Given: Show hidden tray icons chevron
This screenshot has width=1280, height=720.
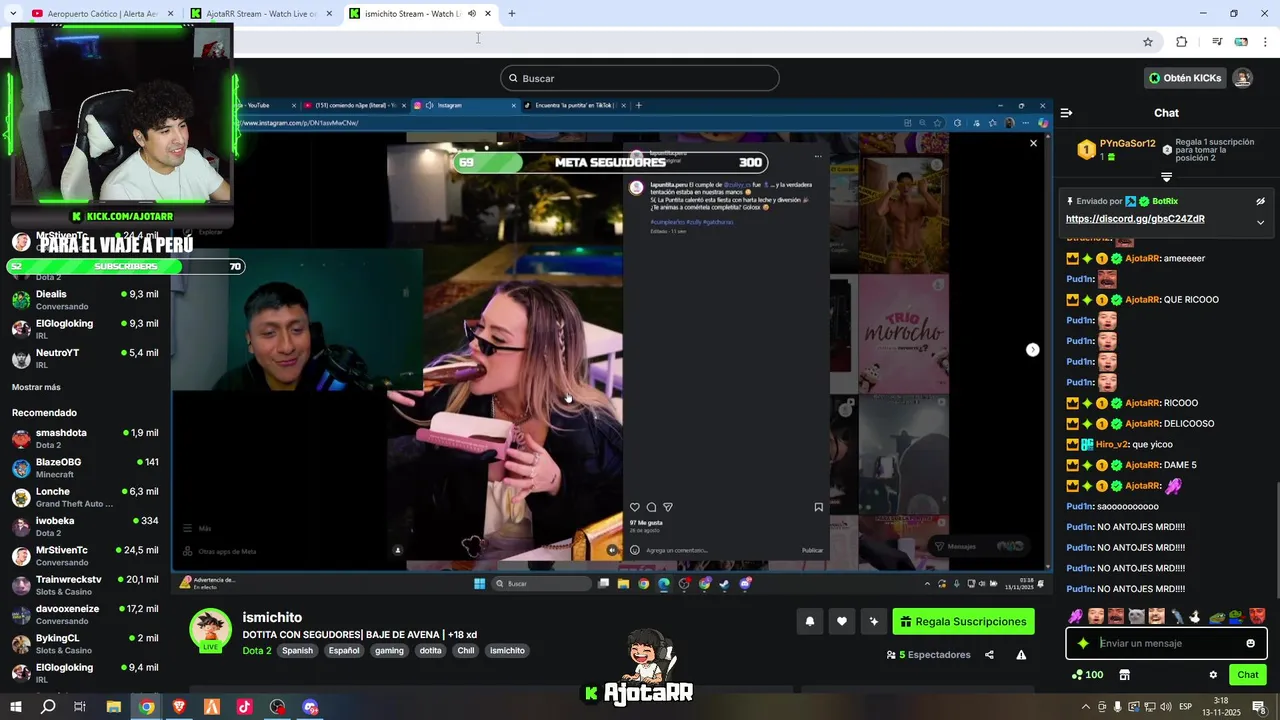Looking at the screenshot, I should click(x=1087, y=707).
